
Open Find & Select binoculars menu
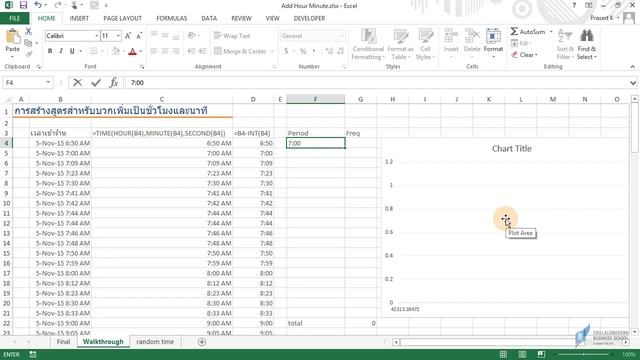(x=587, y=44)
